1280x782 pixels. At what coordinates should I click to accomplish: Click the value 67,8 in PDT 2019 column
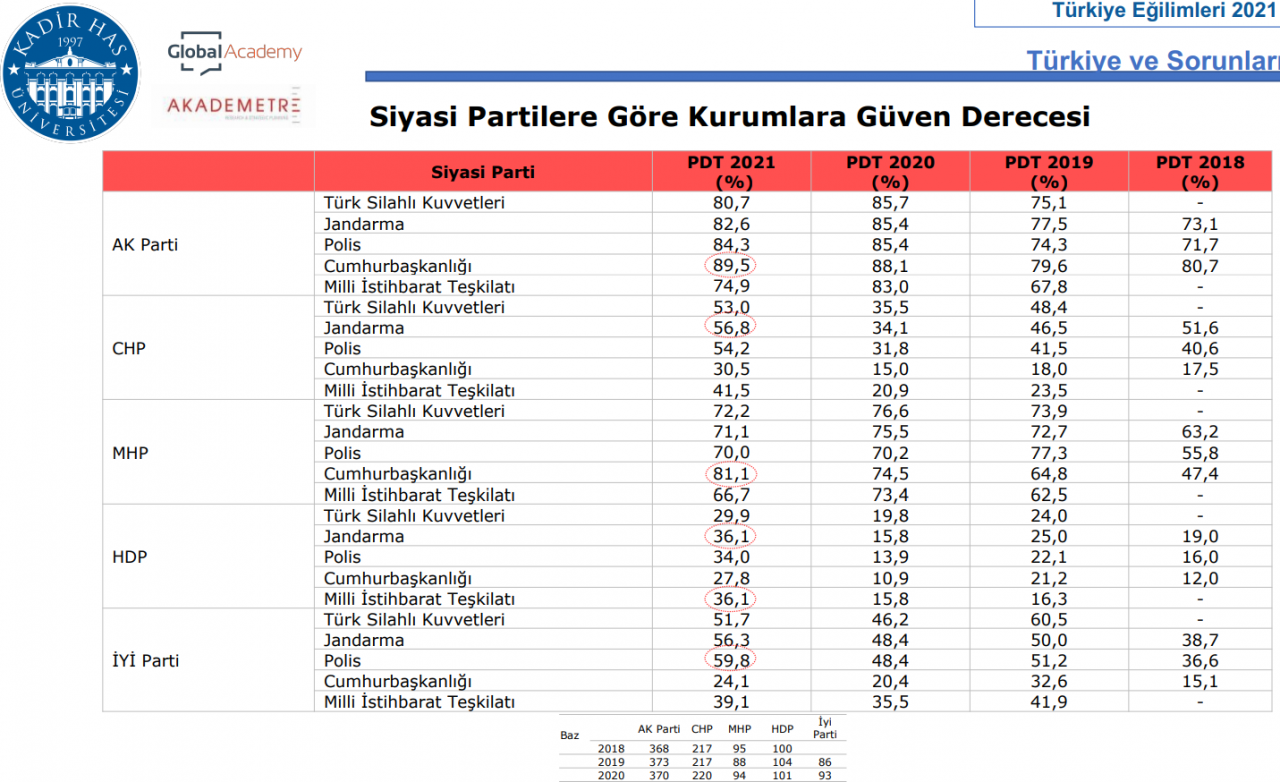(1049, 287)
